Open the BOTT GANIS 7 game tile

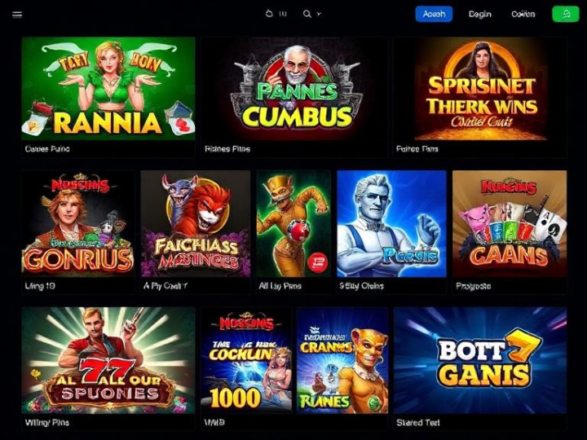480,360
